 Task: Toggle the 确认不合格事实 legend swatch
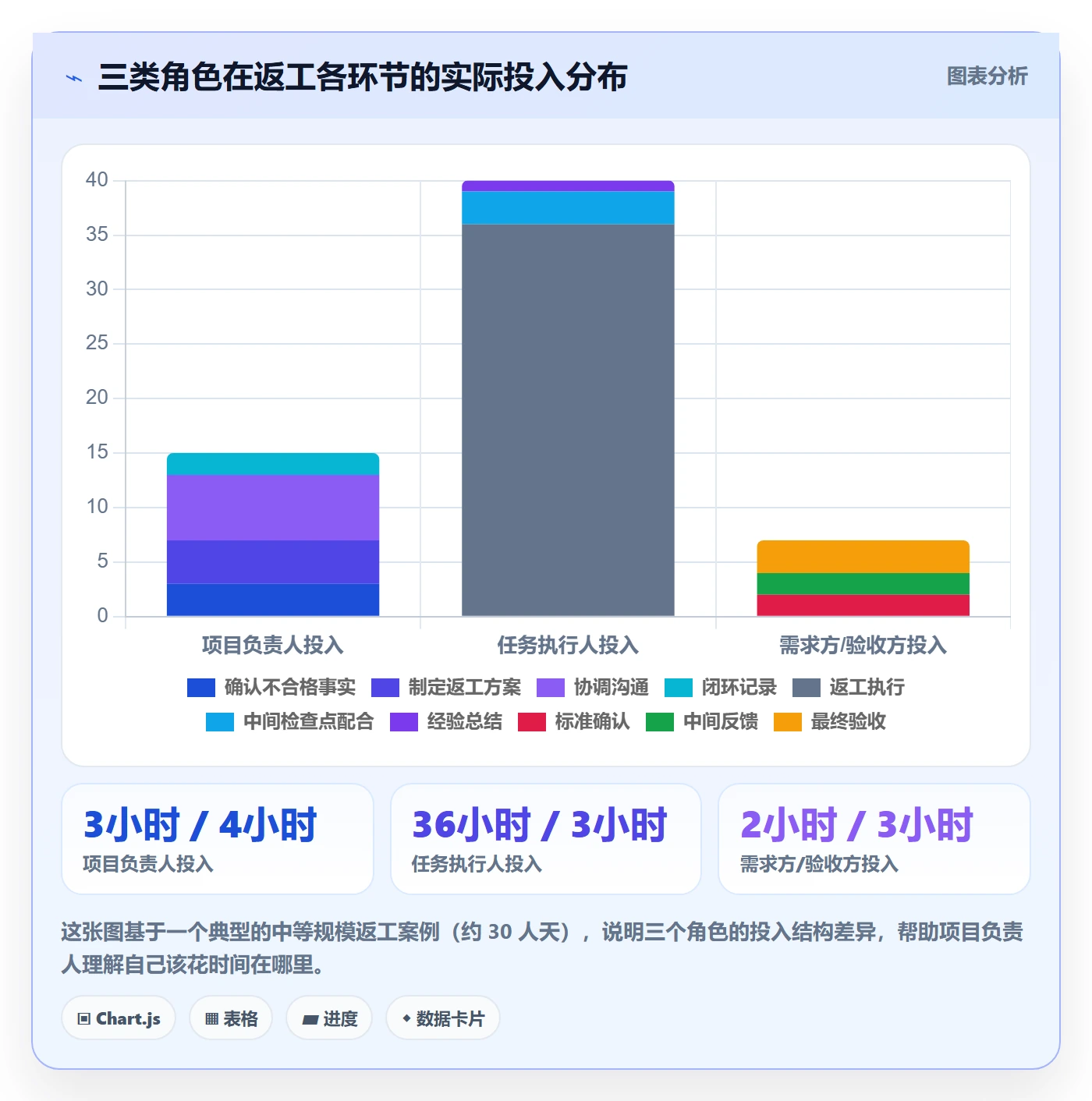[x=201, y=688]
